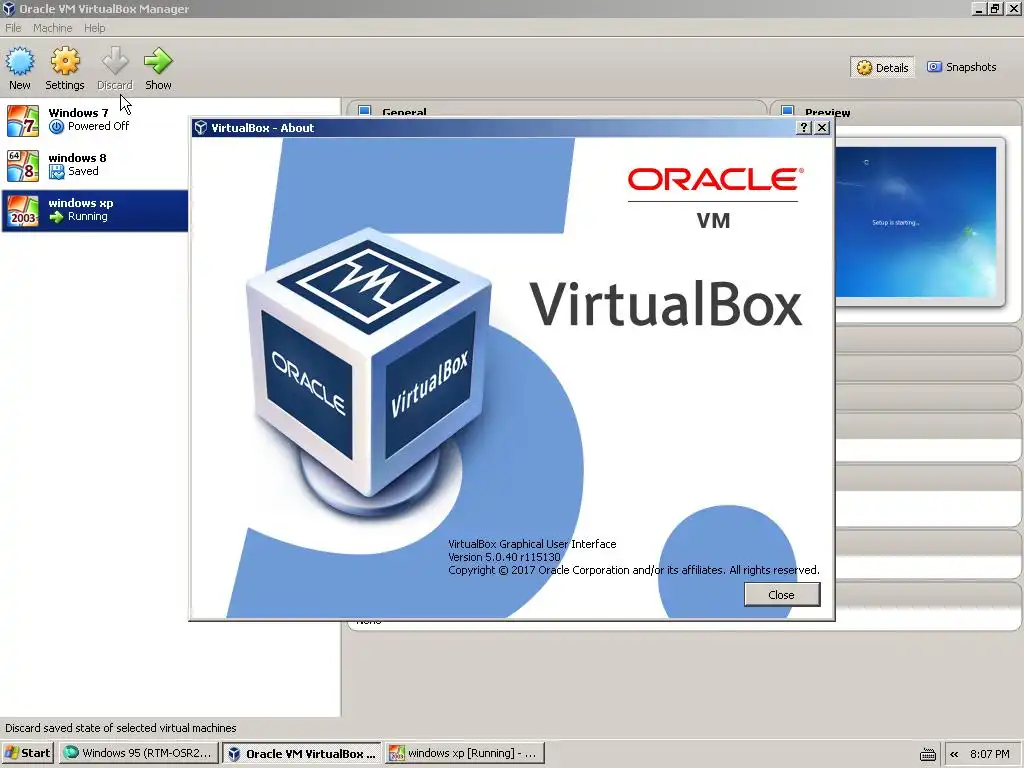The image size is (1024, 768).
Task: Click the New virtual machine icon
Action: (x=20, y=61)
